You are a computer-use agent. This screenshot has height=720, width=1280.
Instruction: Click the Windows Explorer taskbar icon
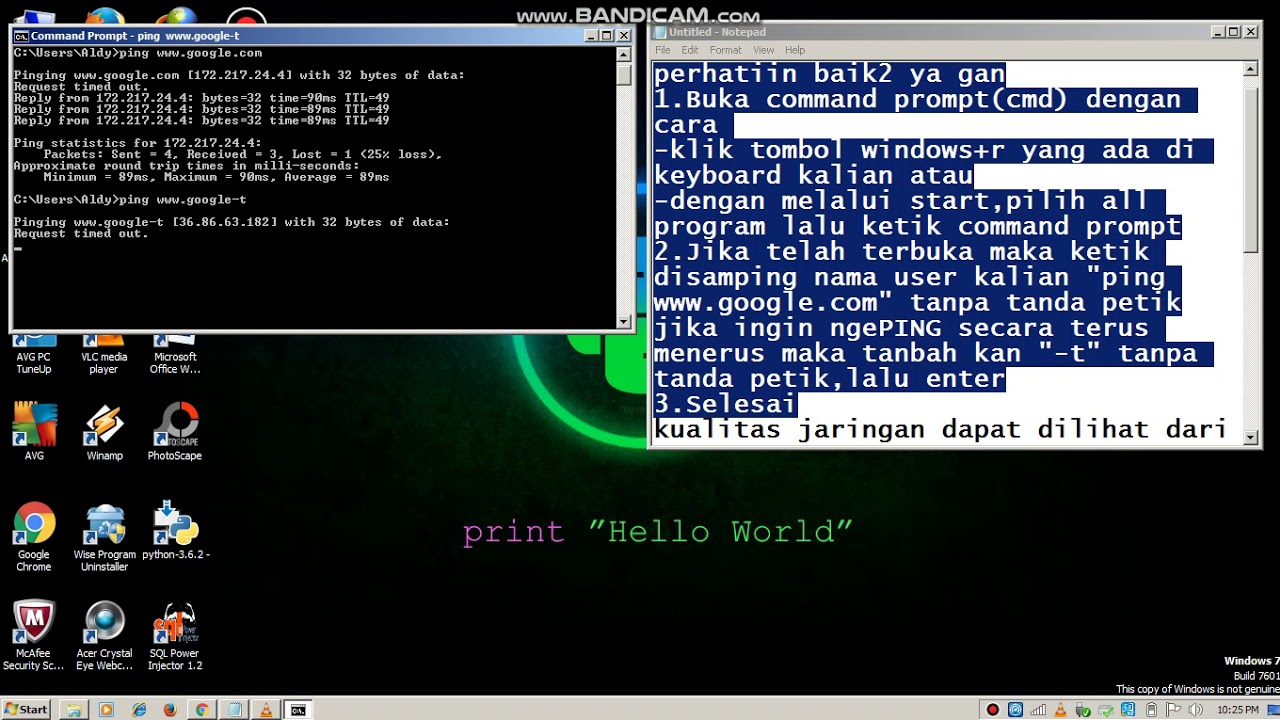coord(73,710)
